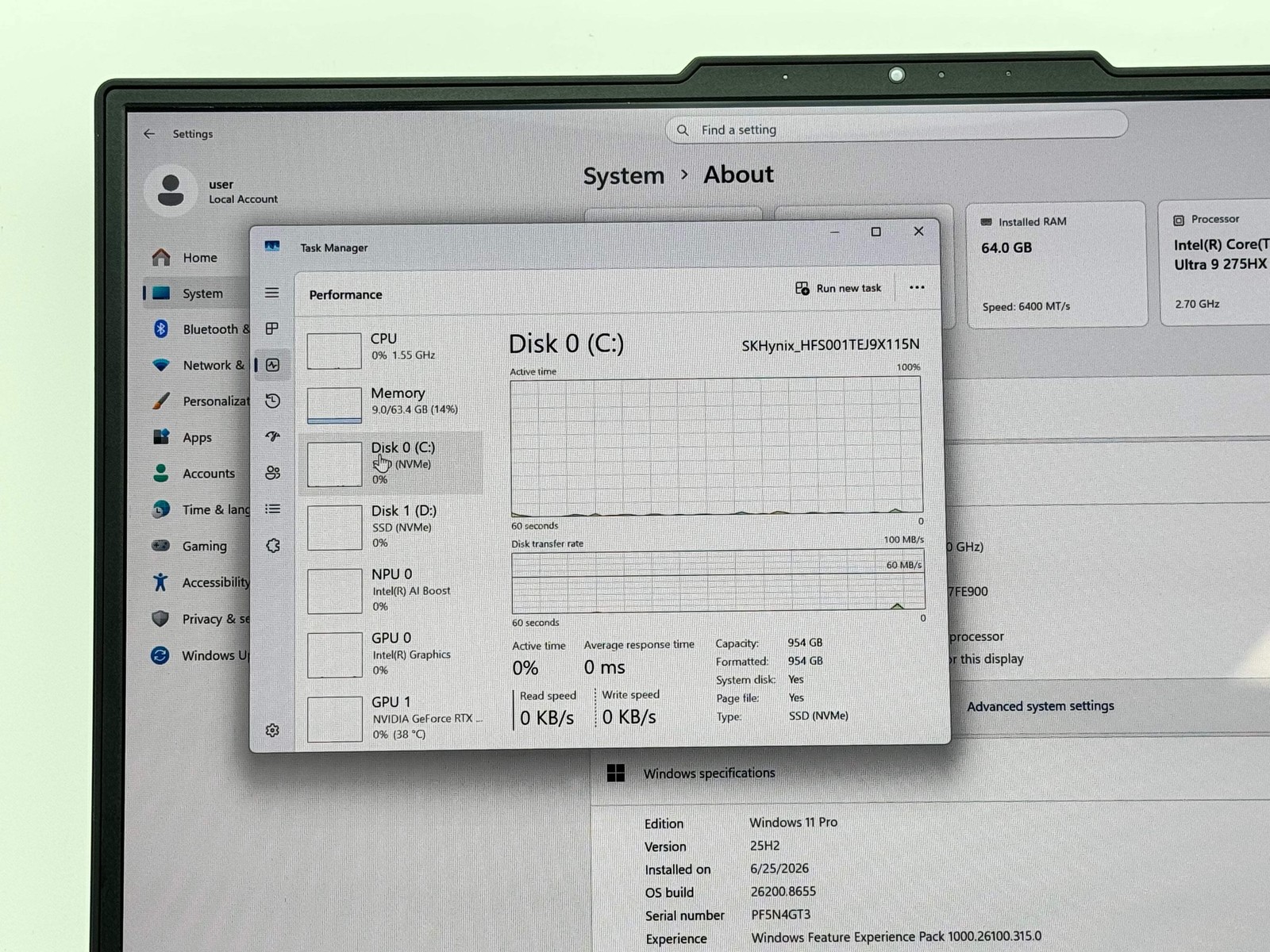Open Task Manager settings gear

pyautogui.click(x=272, y=730)
